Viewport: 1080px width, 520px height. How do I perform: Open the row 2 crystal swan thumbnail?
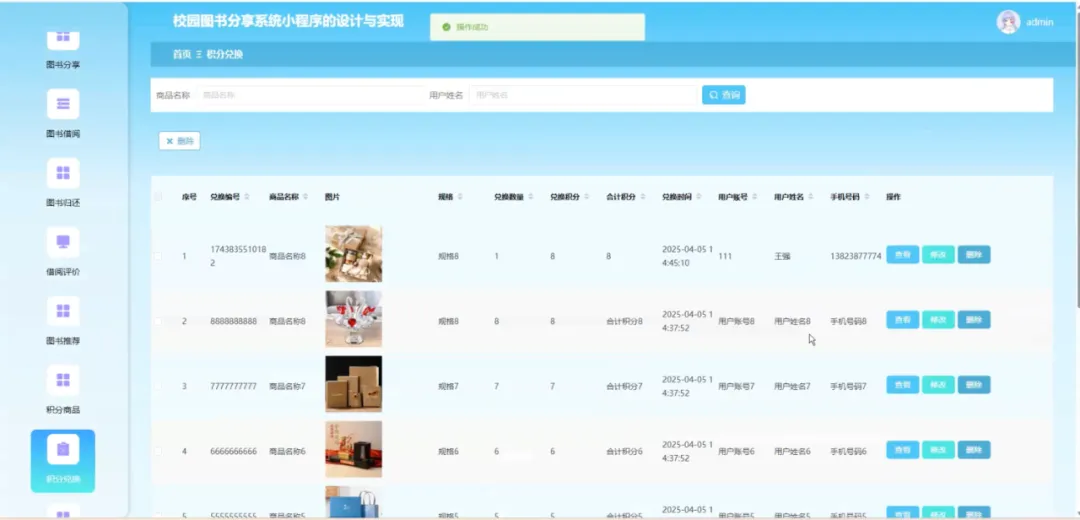(353, 319)
